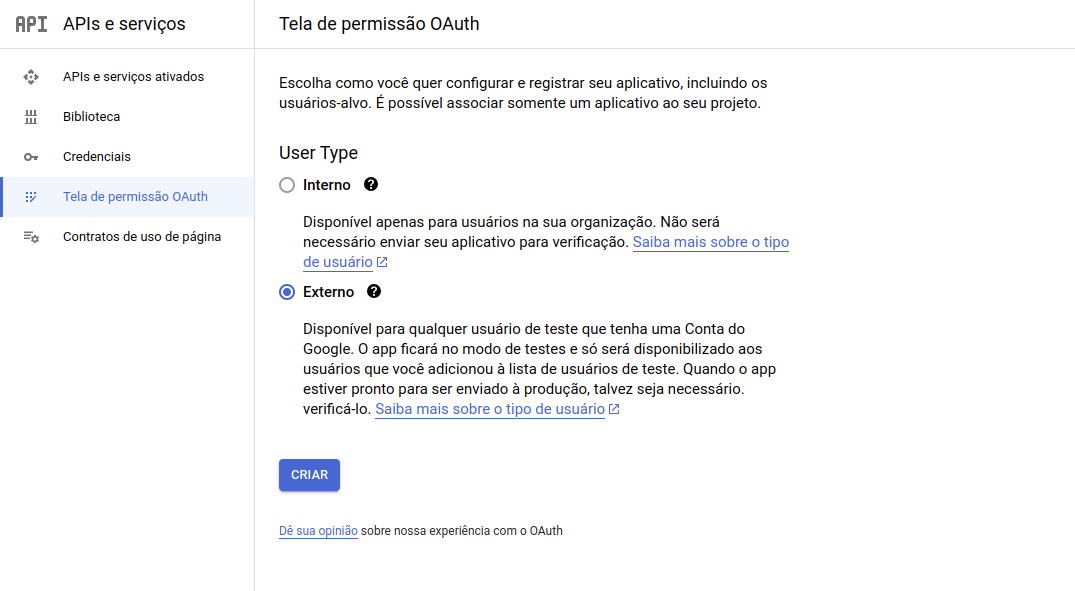Click the Interno option label
Image resolution: width=1075 pixels, height=591 pixels.
326,185
